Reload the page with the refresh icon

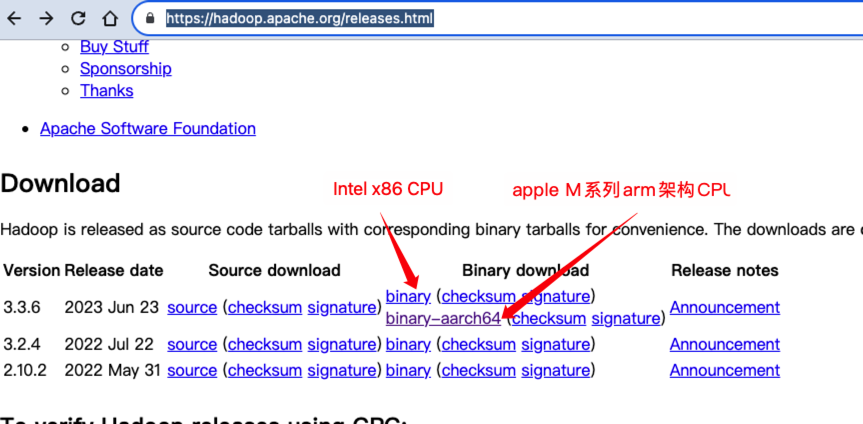tap(79, 18)
